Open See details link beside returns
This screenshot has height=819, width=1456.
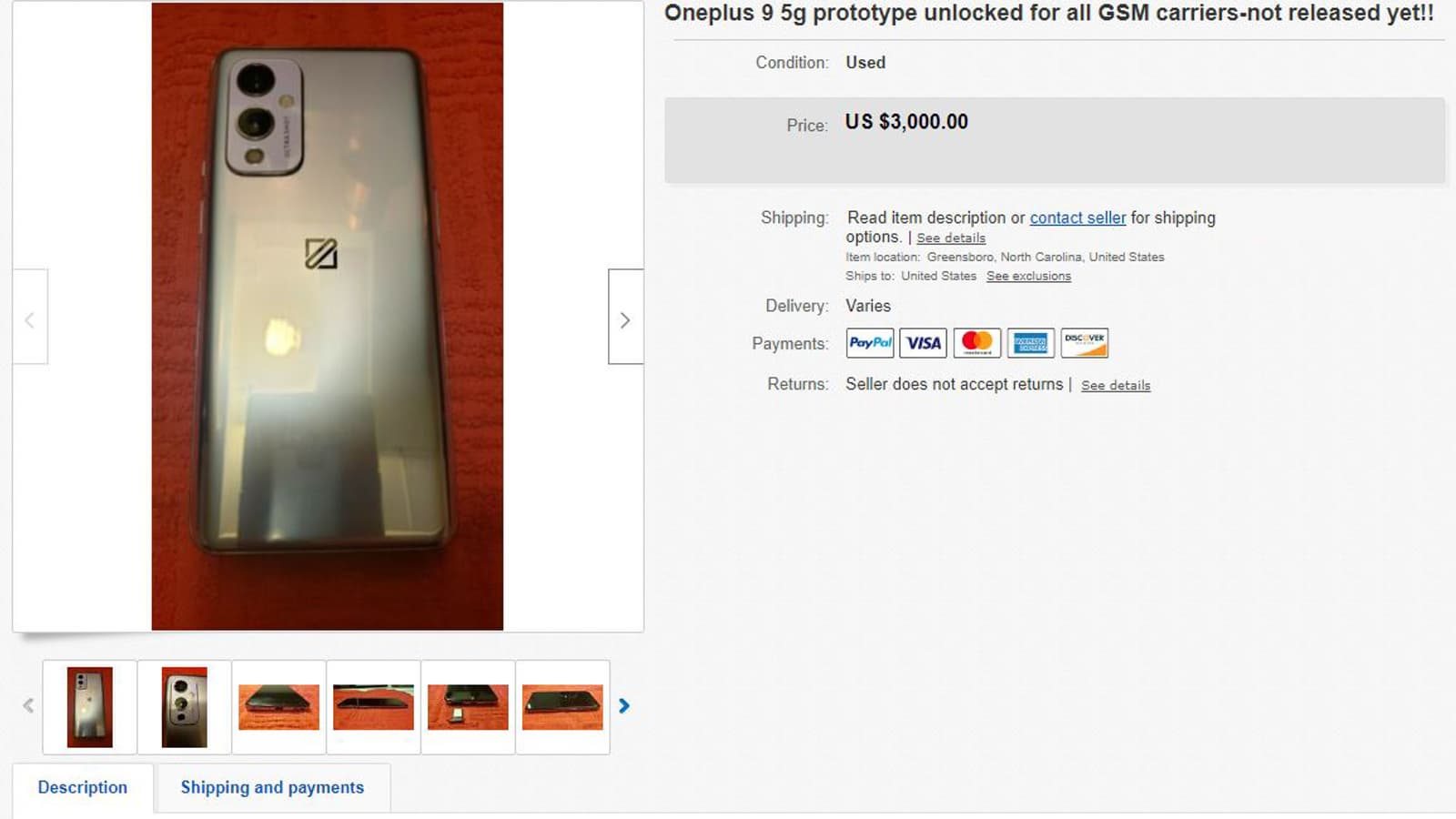coord(1116,385)
